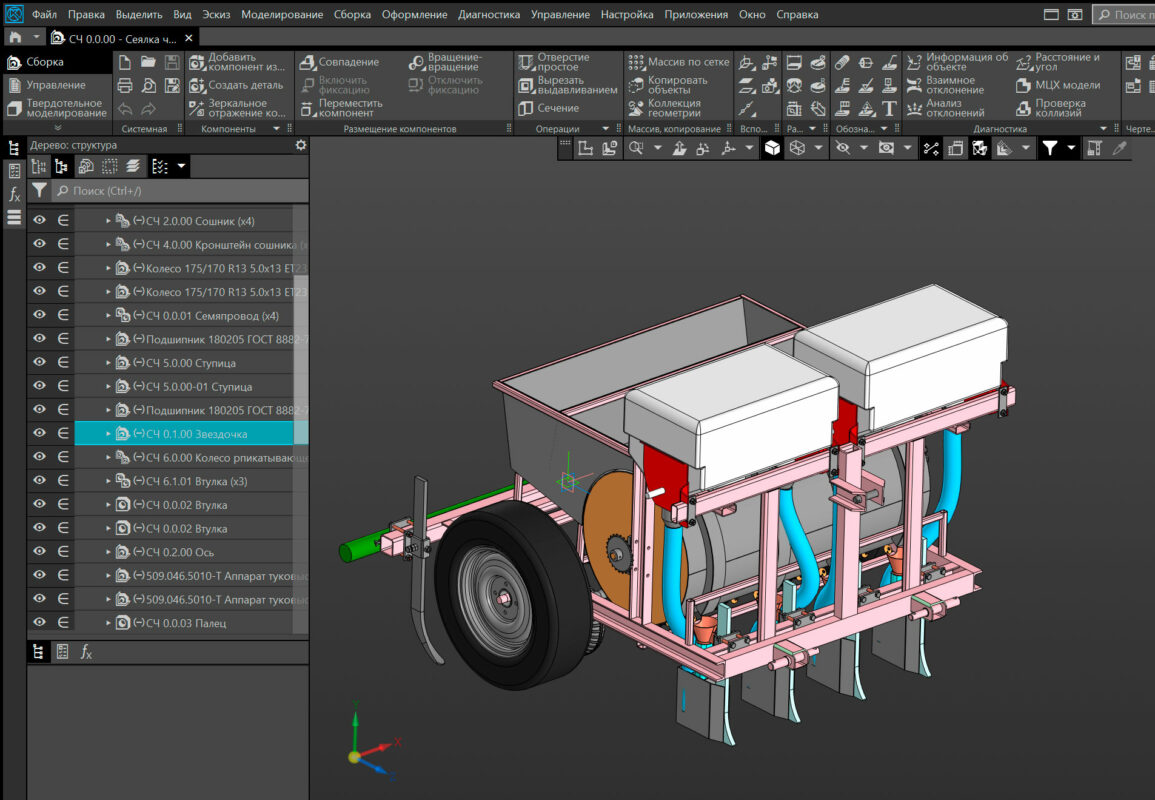1155x800 pixels.
Task: Open dropdown arrow next to tree checklist icon
Action: [x=181, y=166]
